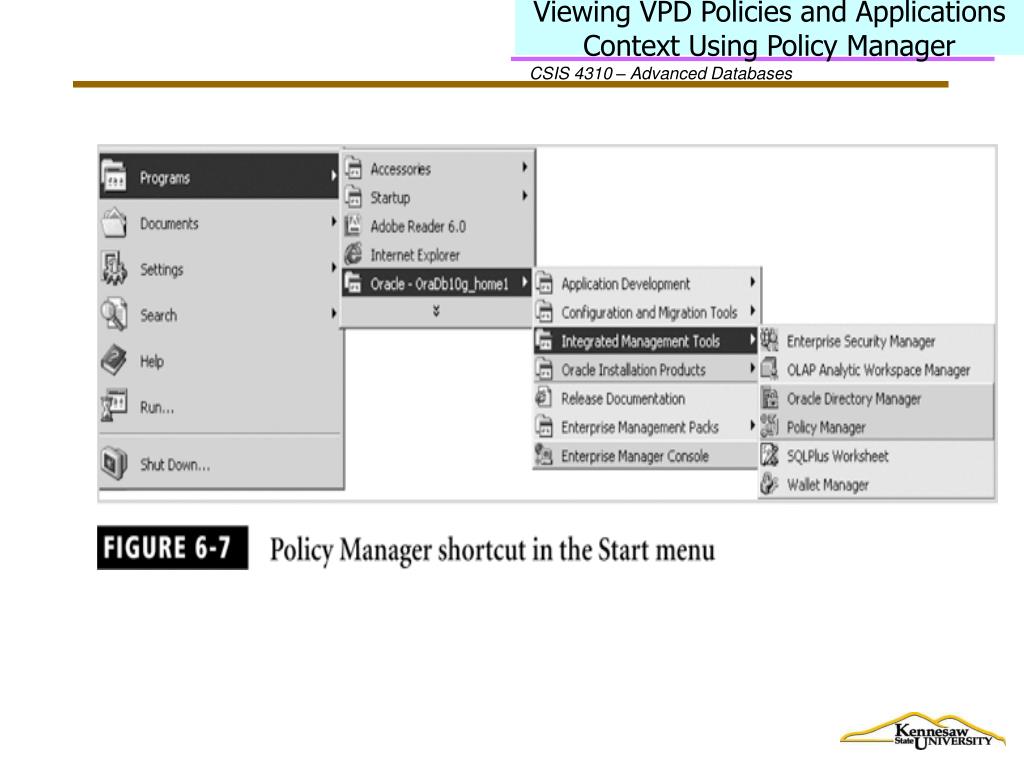Open Release Documentation entry
The height and width of the screenshot is (768, 1024).
(646, 398)
